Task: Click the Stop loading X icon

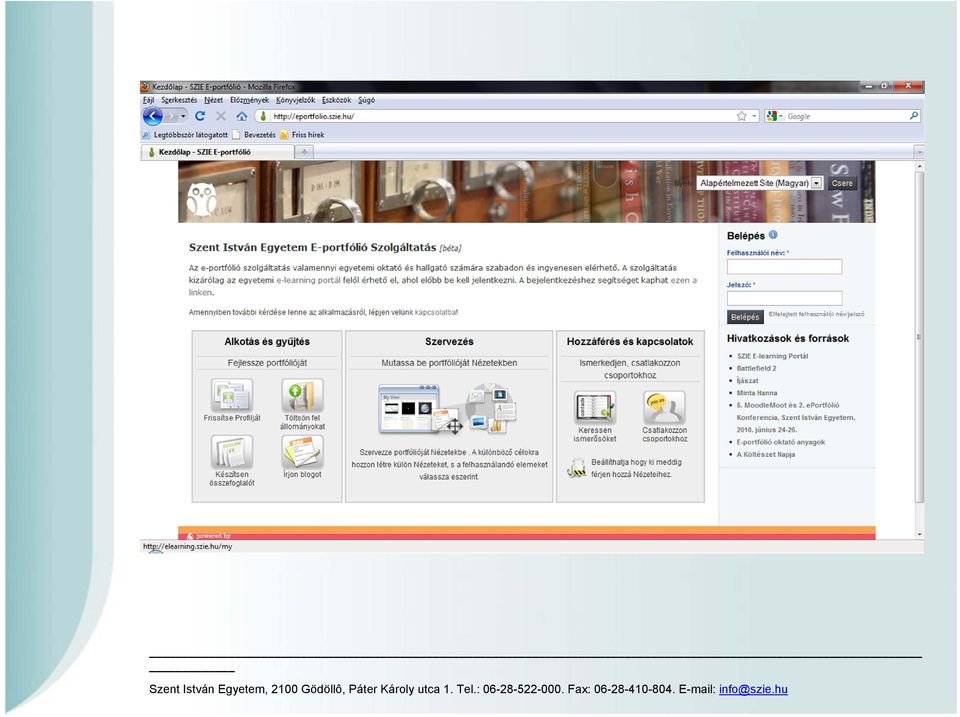Action: [x=221, y=116]
